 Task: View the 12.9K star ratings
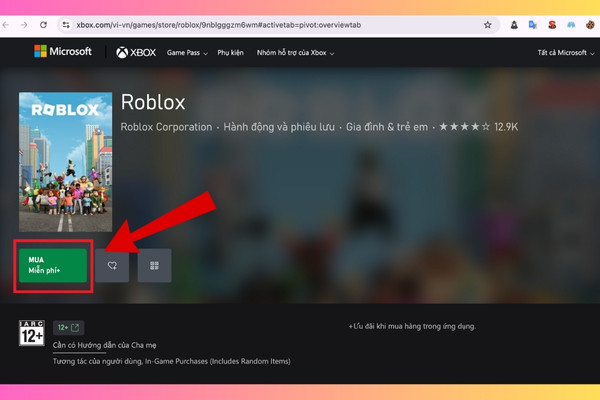point(478,127)
